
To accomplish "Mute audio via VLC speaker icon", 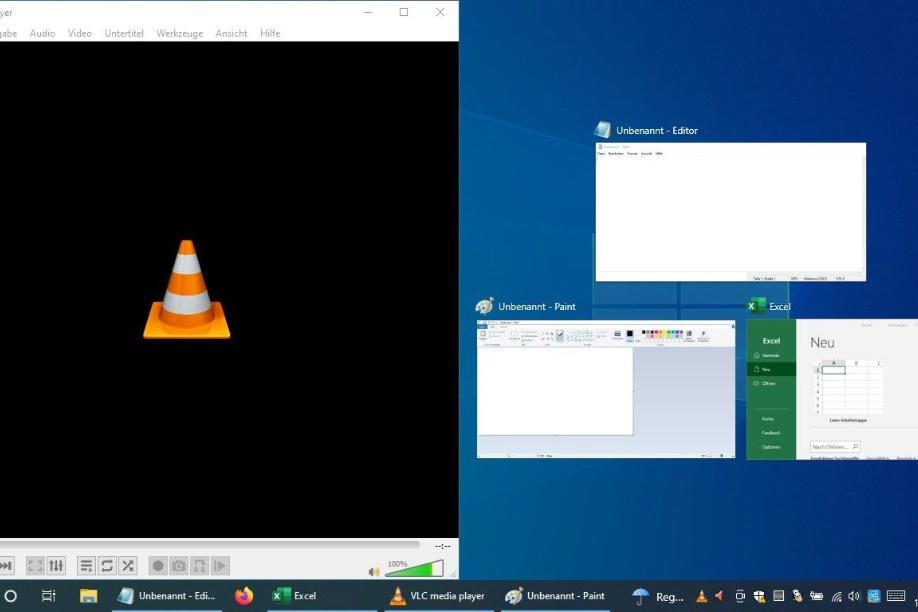I will pos(374,572).
